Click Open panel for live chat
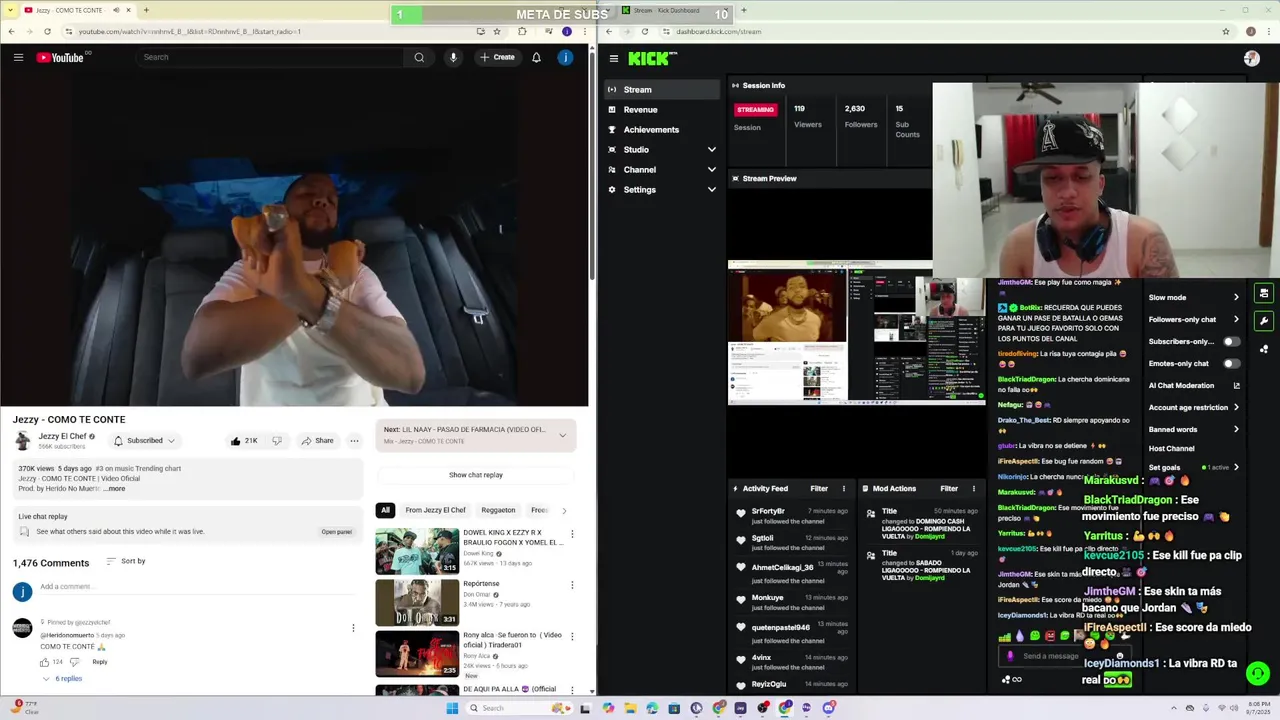The width and height of the screenshot is (1280, 720). coord(337,532)
